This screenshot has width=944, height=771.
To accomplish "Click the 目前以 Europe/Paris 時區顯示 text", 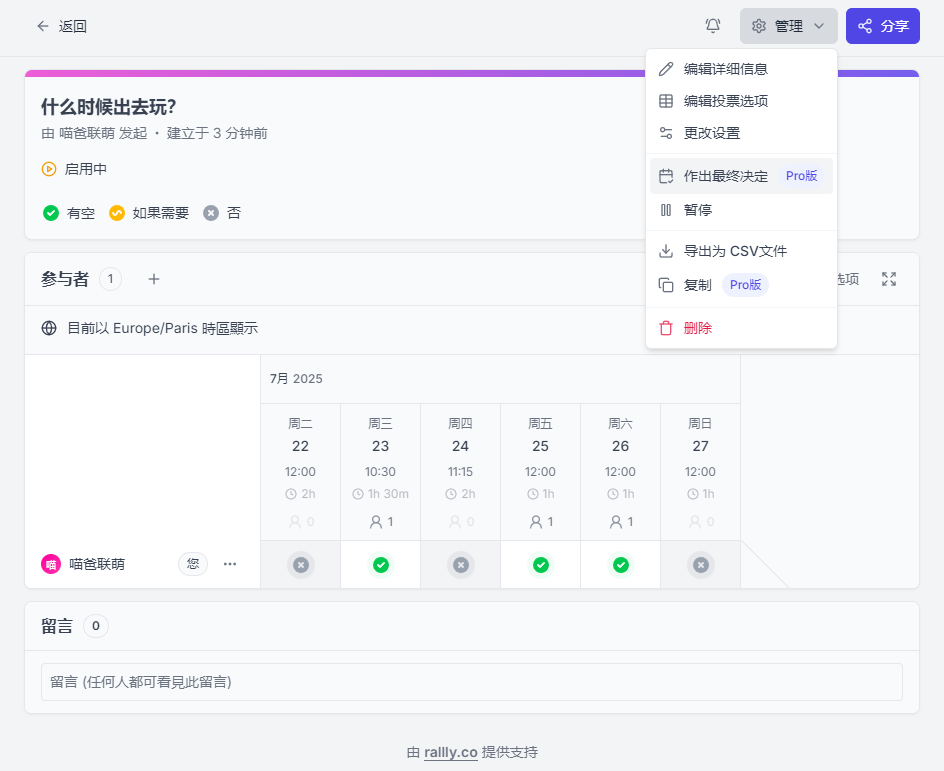I will coord(163,328).
